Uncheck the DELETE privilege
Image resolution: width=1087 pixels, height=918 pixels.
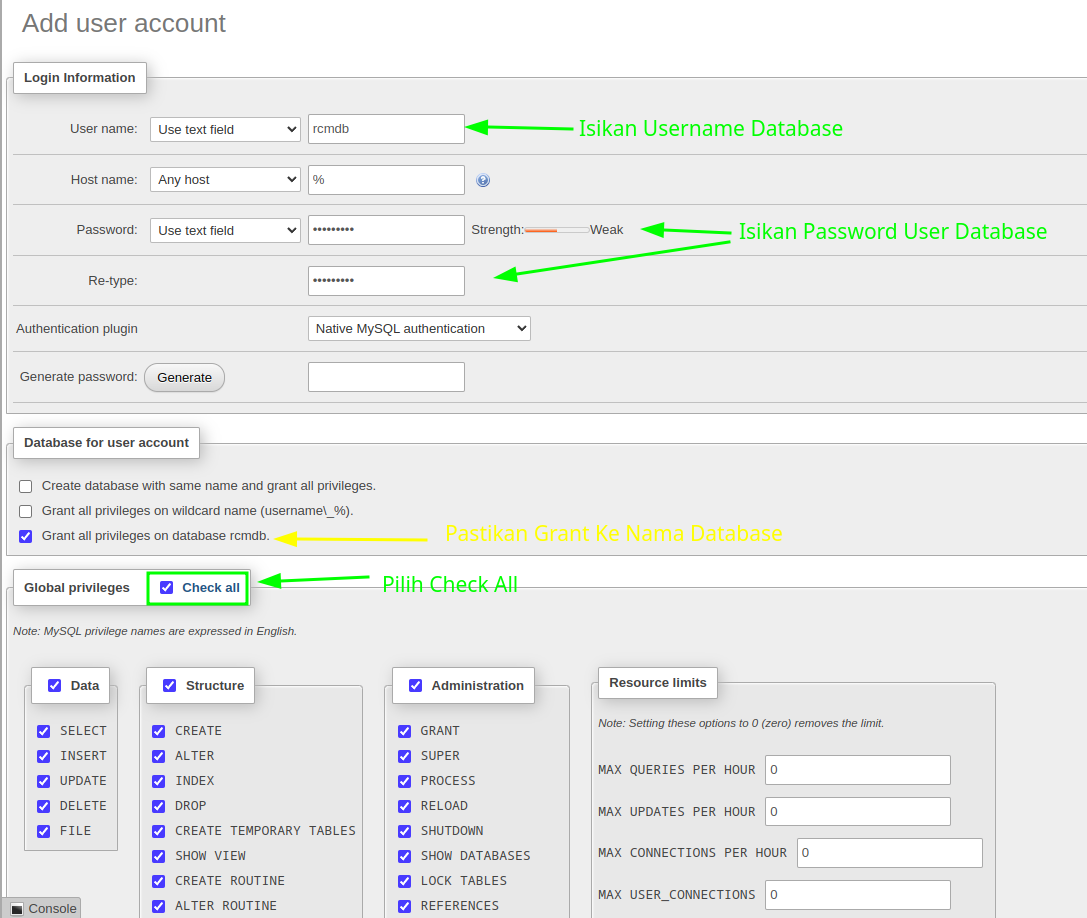click(x=44, y=806)
